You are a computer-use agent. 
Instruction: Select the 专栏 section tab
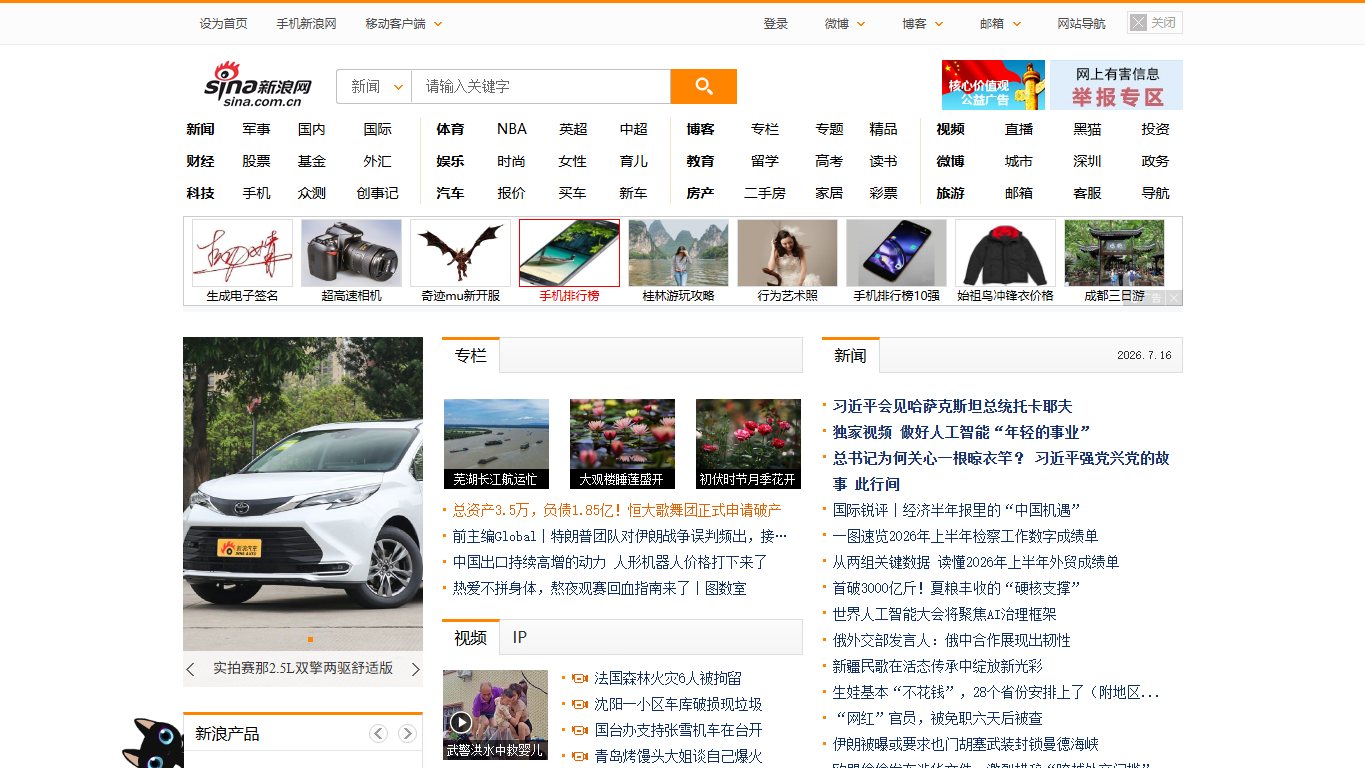click(x=470, y=355)
